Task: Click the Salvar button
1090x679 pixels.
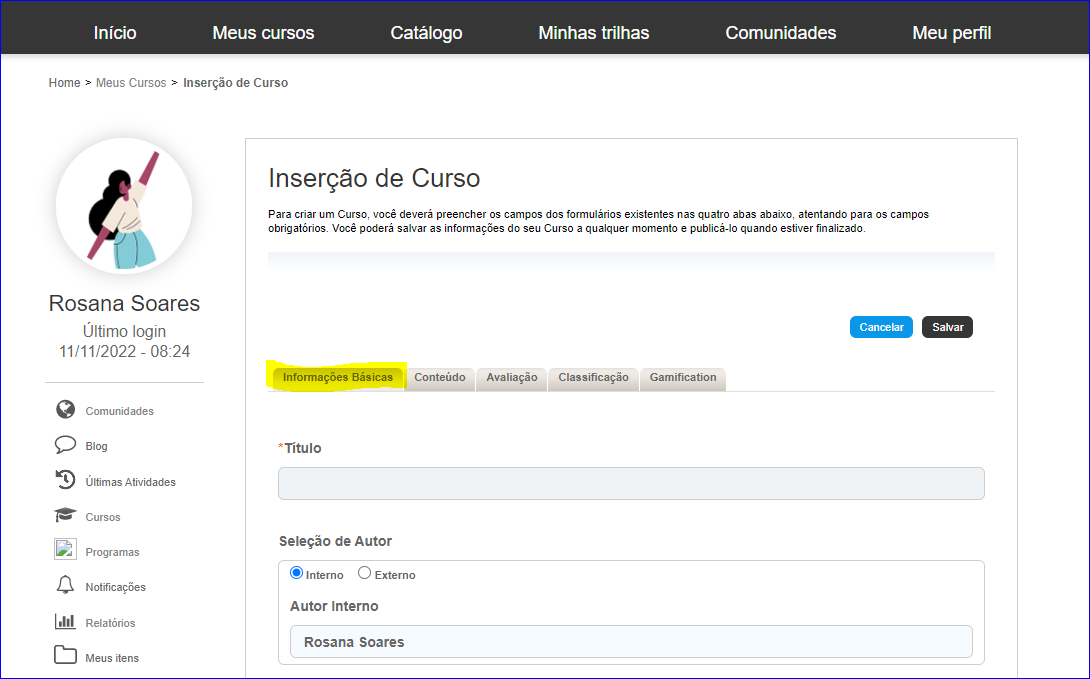Action: [947, 327]
